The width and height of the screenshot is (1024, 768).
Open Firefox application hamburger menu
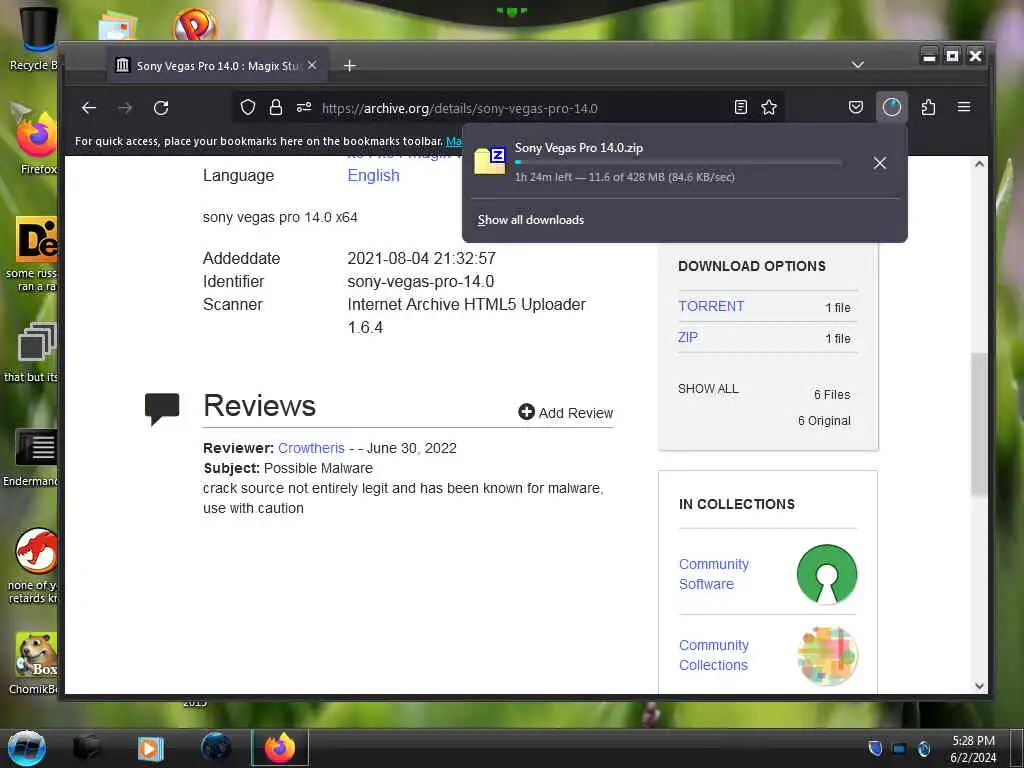[964, 107]
